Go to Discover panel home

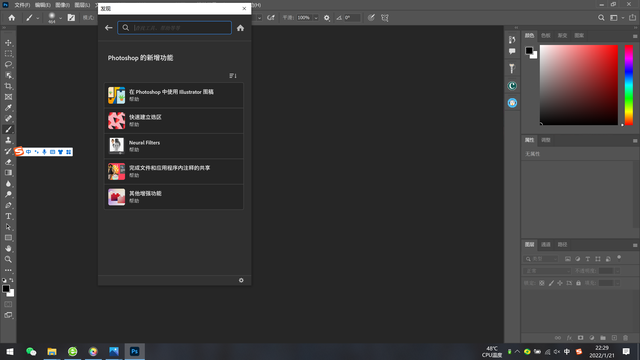[240, 28]
